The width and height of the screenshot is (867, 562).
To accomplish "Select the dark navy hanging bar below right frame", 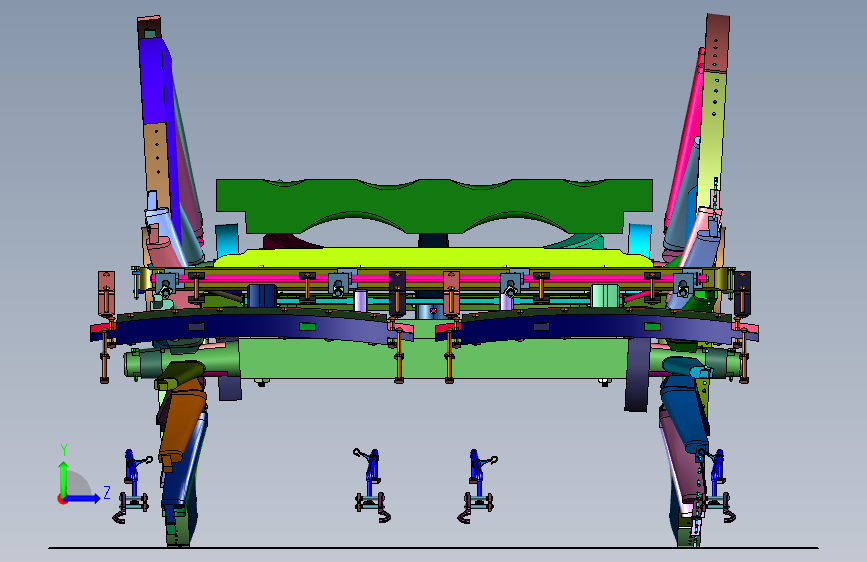I will coord(638,374).
